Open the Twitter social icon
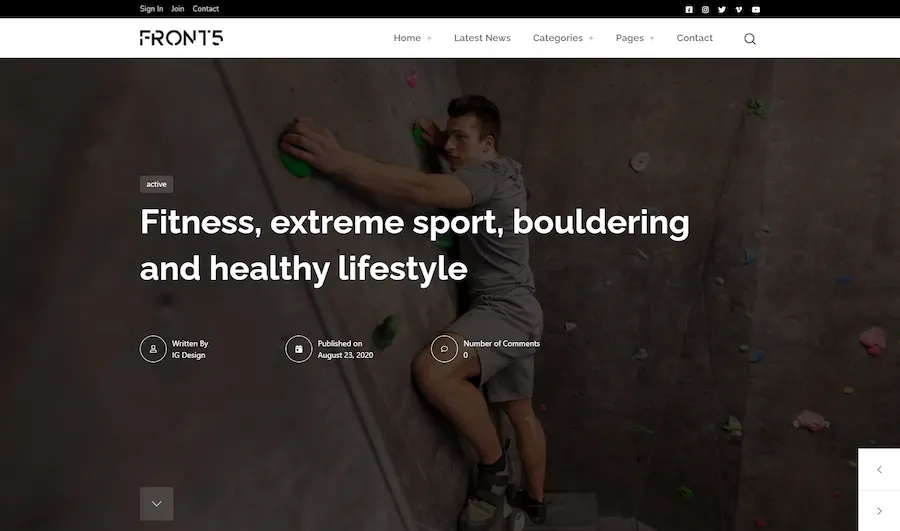Viewport: 900px width, 531px height. coord(722,9)
